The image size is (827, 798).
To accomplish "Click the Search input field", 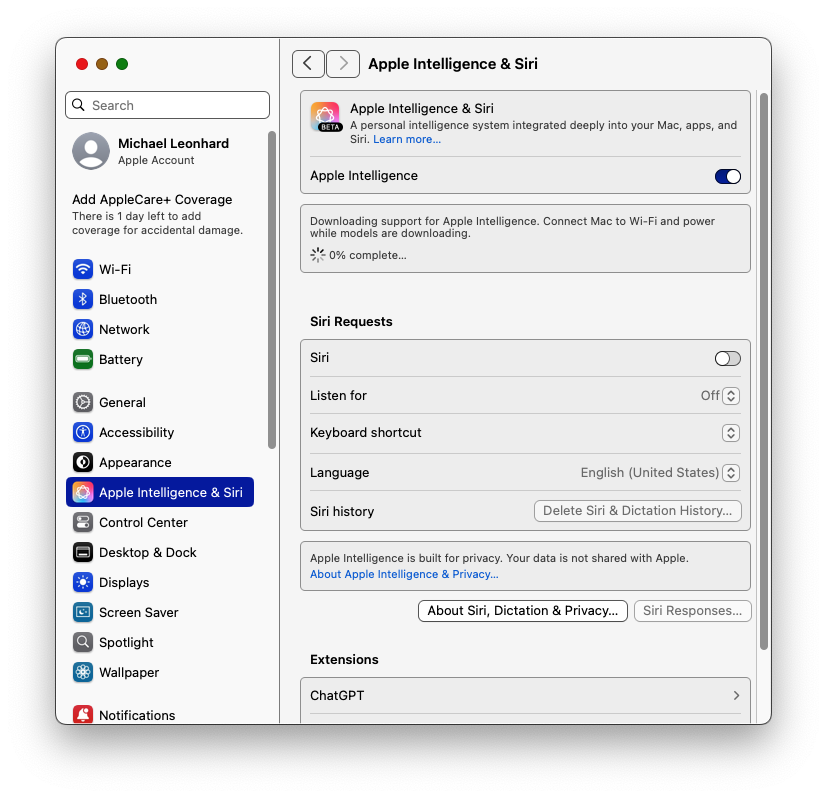I will pos(168,105).
